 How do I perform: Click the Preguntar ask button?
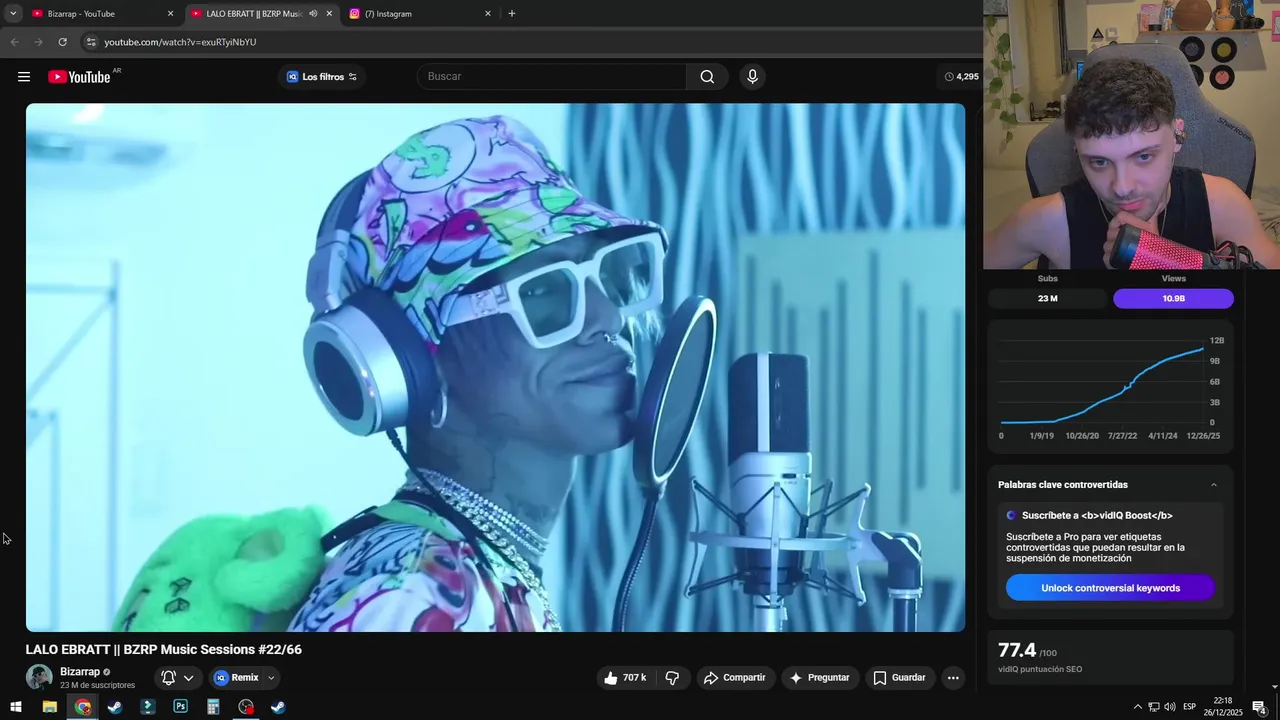pyautogui.click(x=820, y=678)
